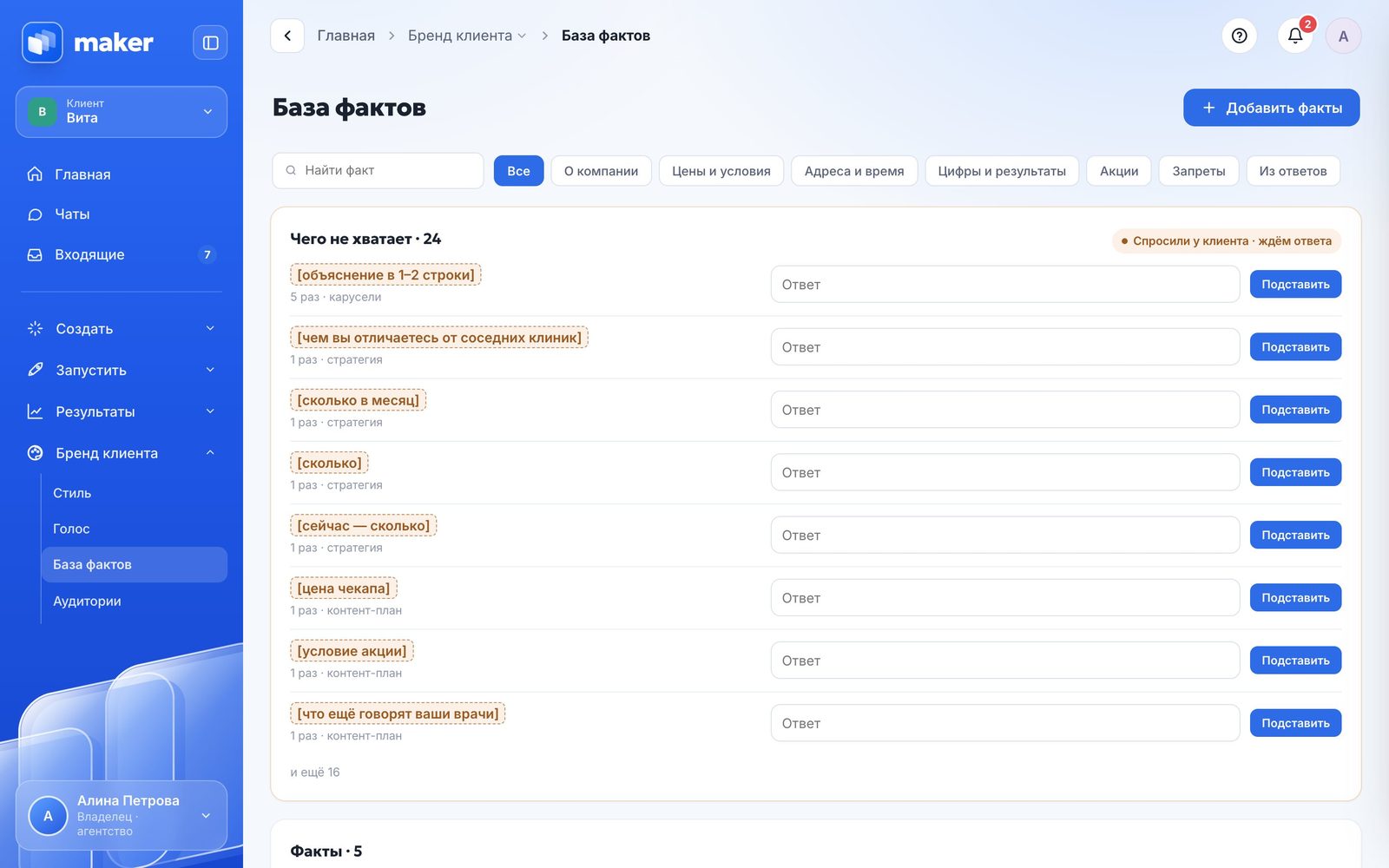The image size is (1389, 868).
Task: Click the green В client avatar
Action: [42, 112]
